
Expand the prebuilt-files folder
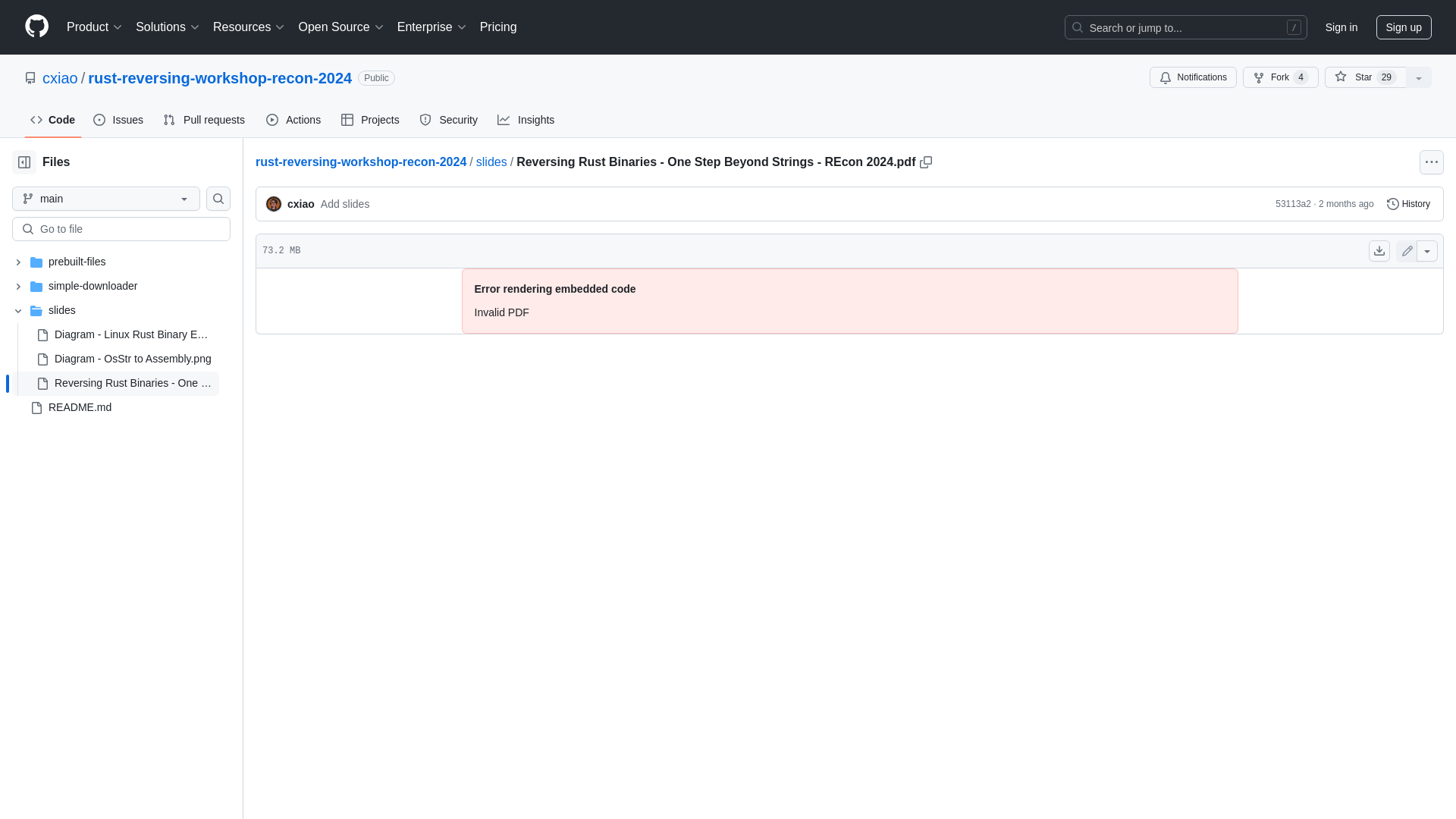tap(18, 262)
